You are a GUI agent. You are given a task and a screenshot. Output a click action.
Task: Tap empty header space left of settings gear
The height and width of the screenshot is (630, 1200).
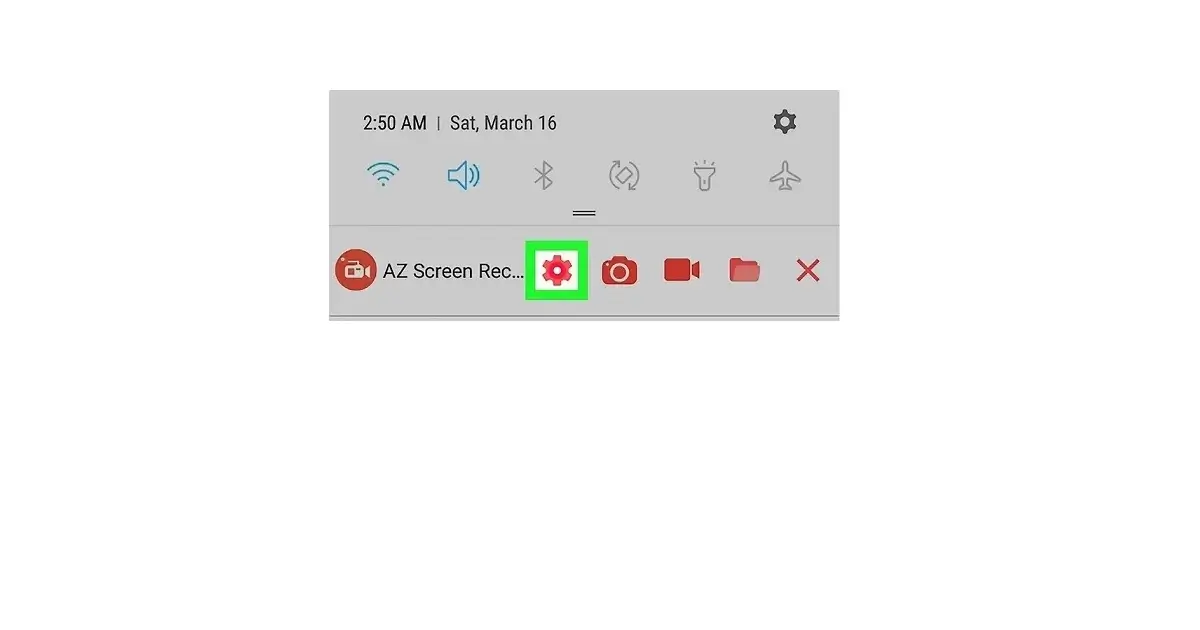click(x=665, y=123)
